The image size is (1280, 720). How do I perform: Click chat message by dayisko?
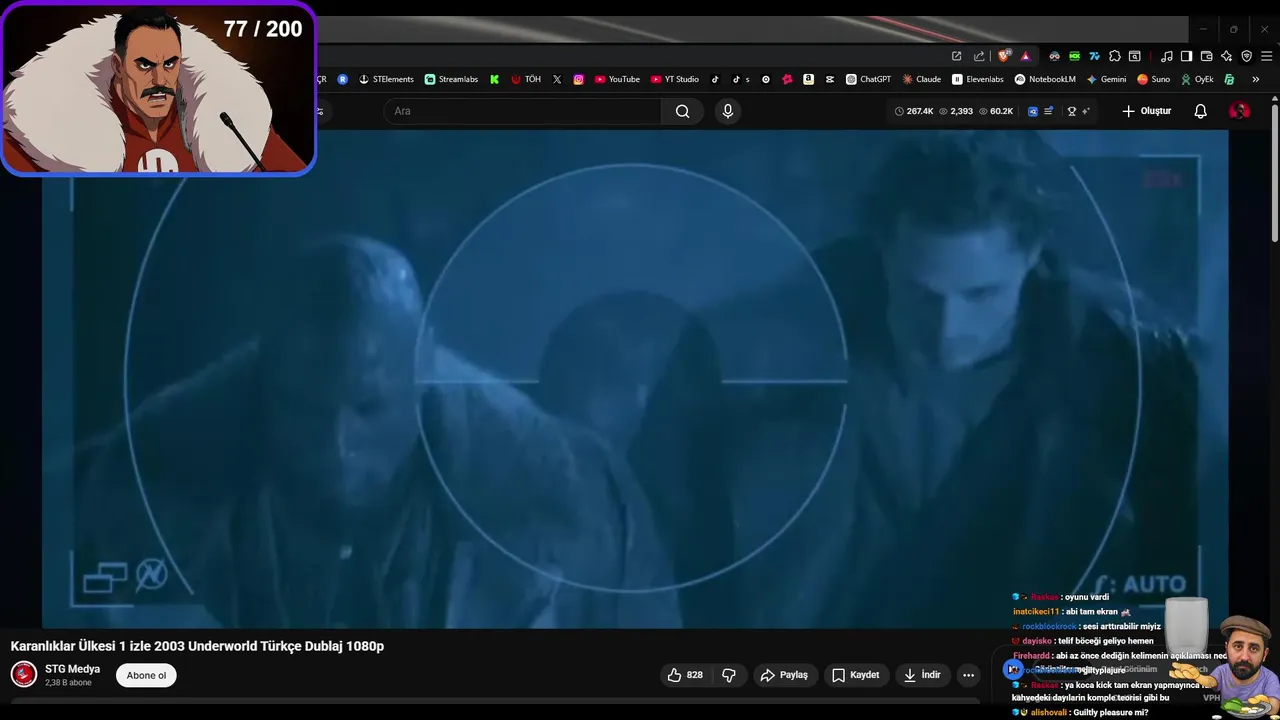coord(1082,641)
